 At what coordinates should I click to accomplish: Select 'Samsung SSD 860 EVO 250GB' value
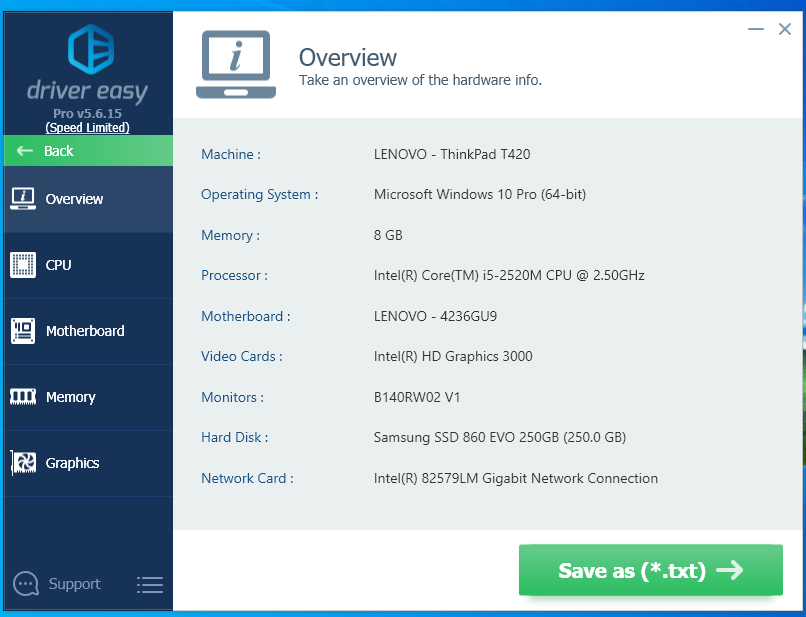pyautogui.click(x=500, y=438)
